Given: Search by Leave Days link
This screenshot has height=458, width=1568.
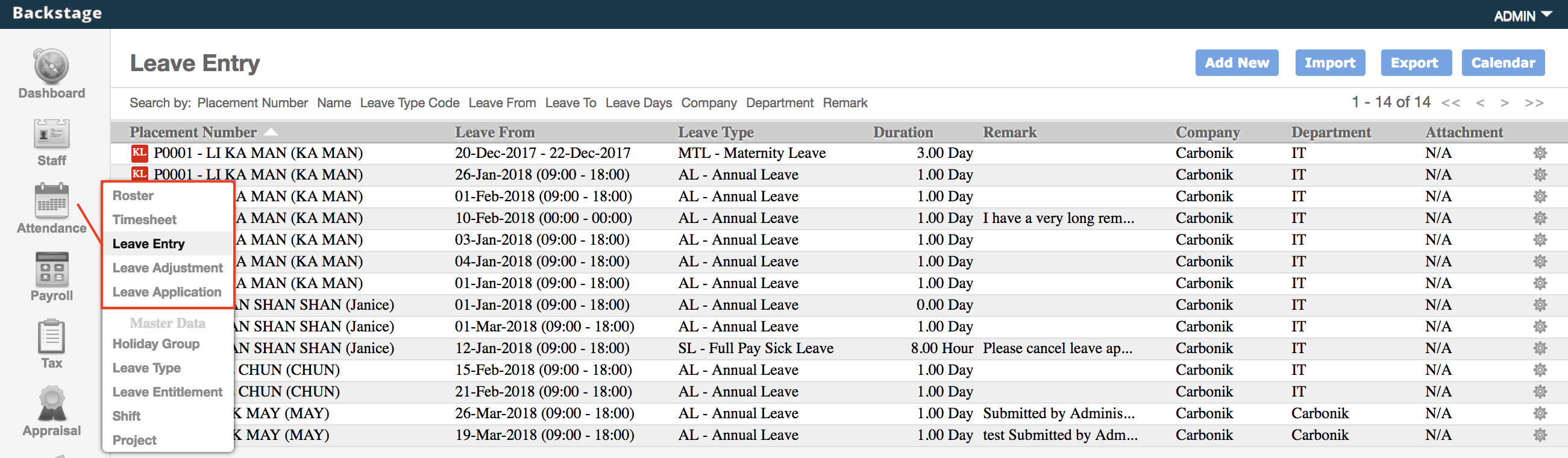Looking at the screenshot, I should (639, 103).
